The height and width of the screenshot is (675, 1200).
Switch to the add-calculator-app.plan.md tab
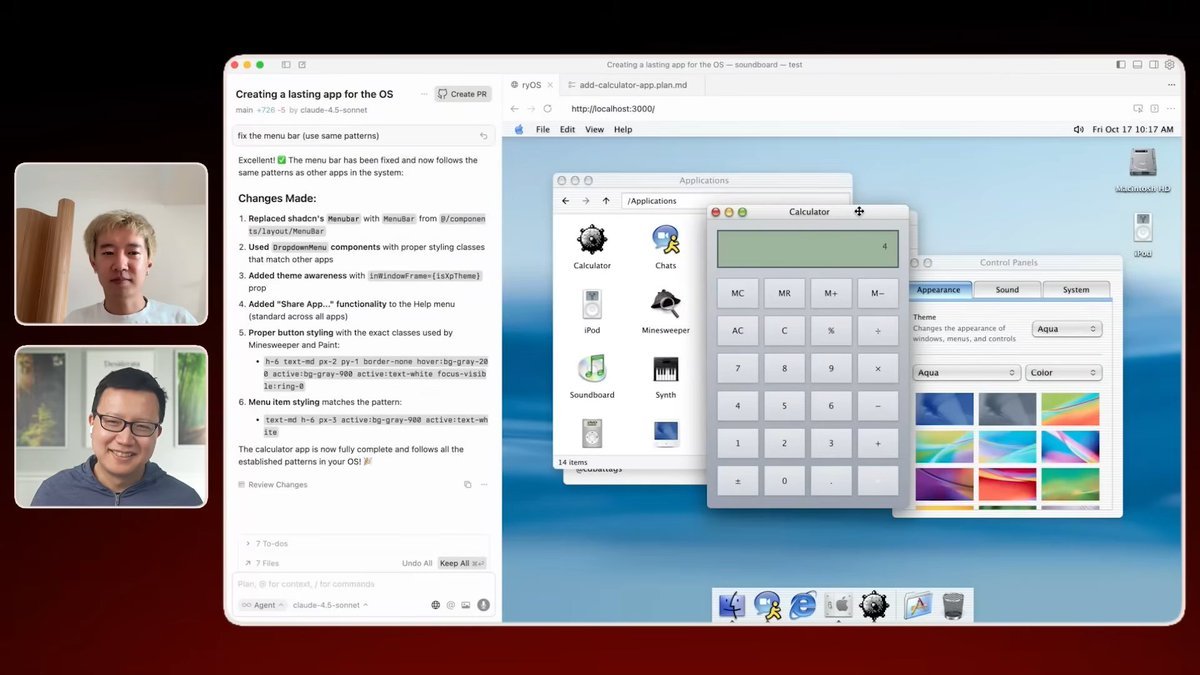click(633, 85)
